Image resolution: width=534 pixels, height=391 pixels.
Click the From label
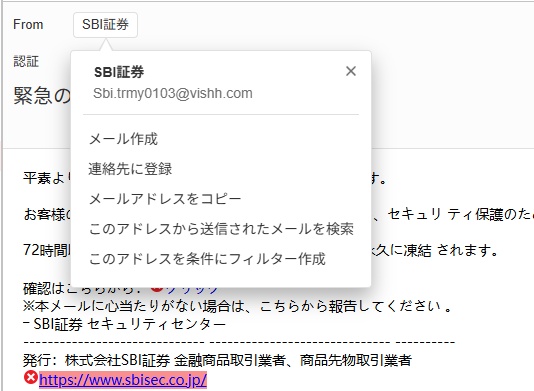pyautogui.click(x=28, y=25)
